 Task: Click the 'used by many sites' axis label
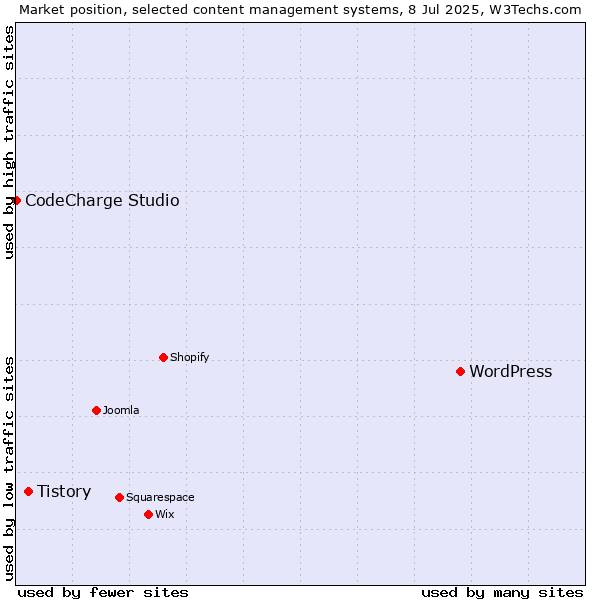(502, 593)
